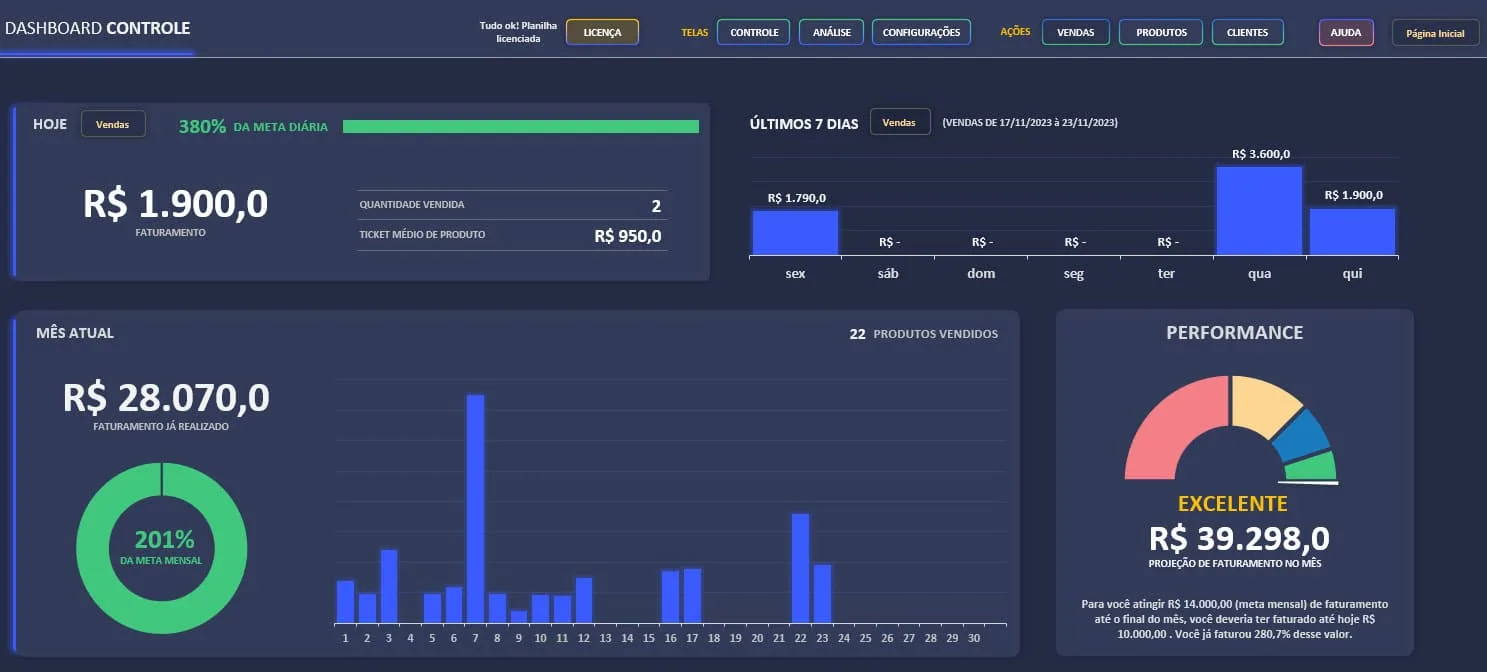Viewport: 1487px width, 672px height.
Task: Click the tallest bar for day 7
Action: tap(475, 508)
